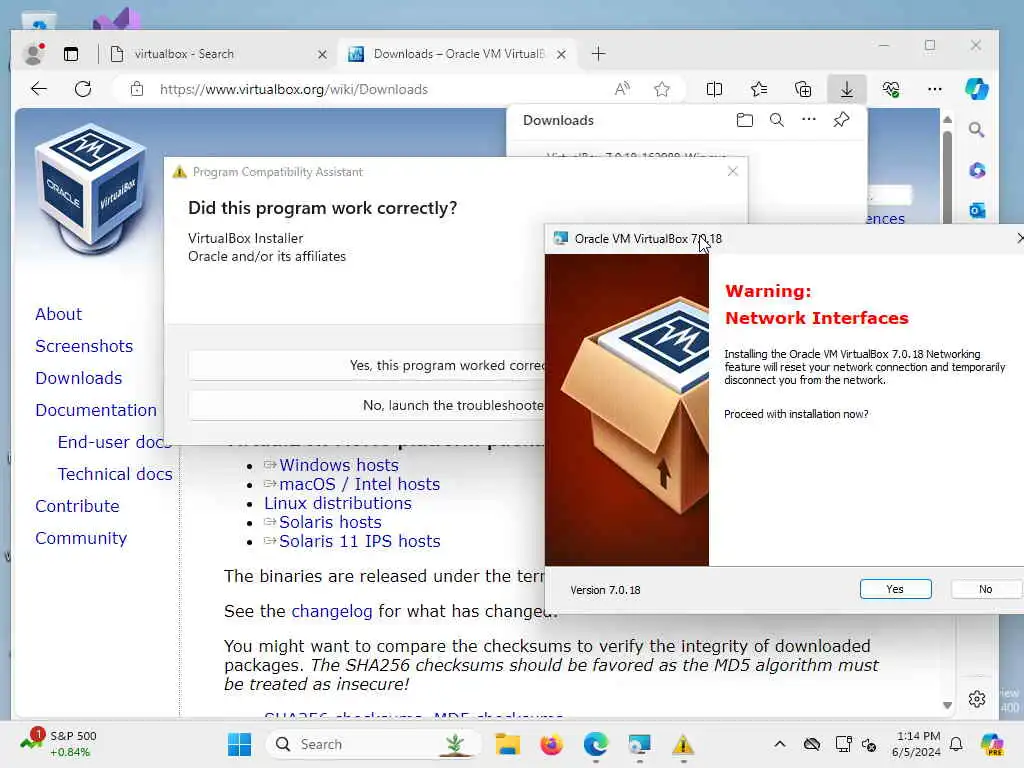Click No in VirtualBox installer warning
Viewport: 1024px width, 768px height.
[x=985, y=589]
